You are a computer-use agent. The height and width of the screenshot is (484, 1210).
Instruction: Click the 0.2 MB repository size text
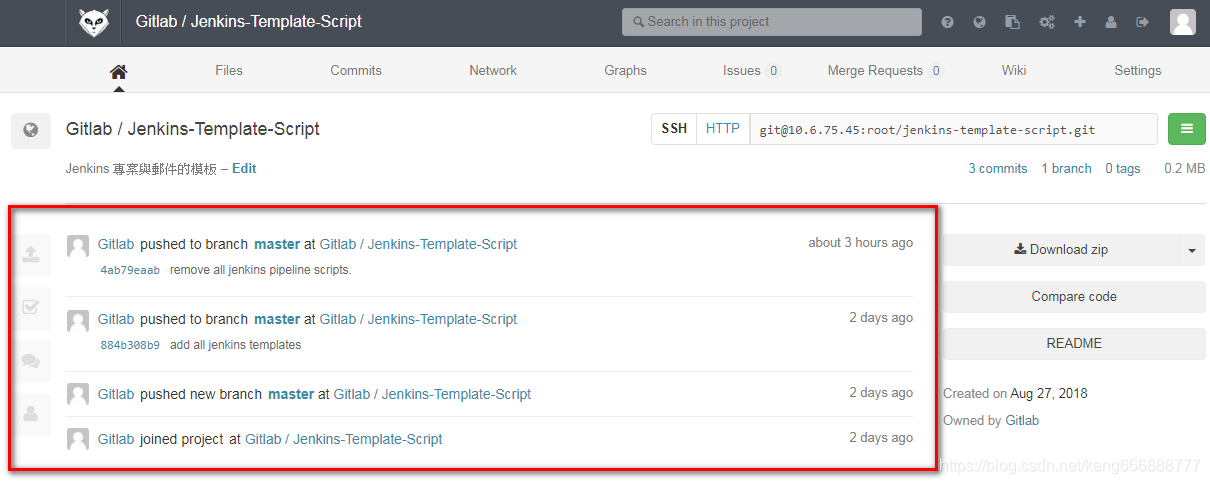pyautogui.click(x=1185, y=169)
